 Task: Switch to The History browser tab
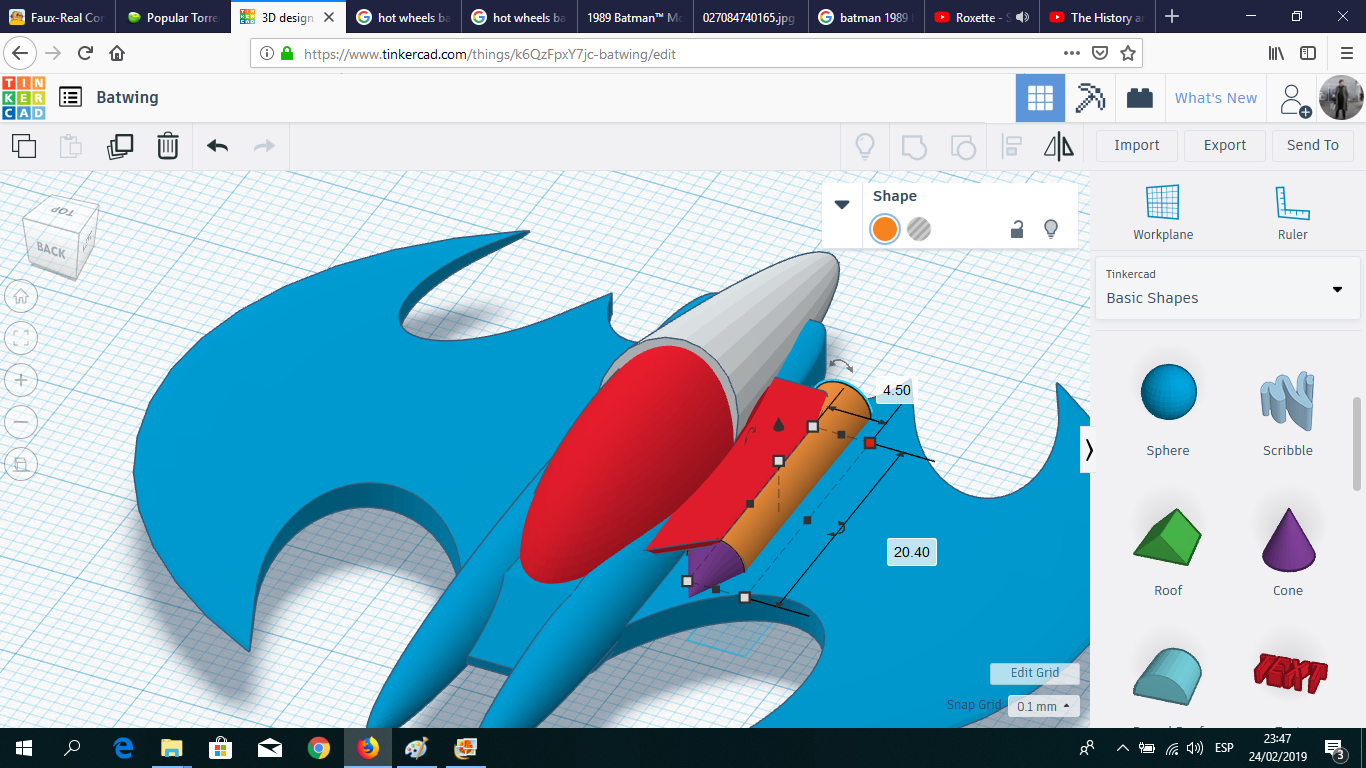[x=1095, y=17]
